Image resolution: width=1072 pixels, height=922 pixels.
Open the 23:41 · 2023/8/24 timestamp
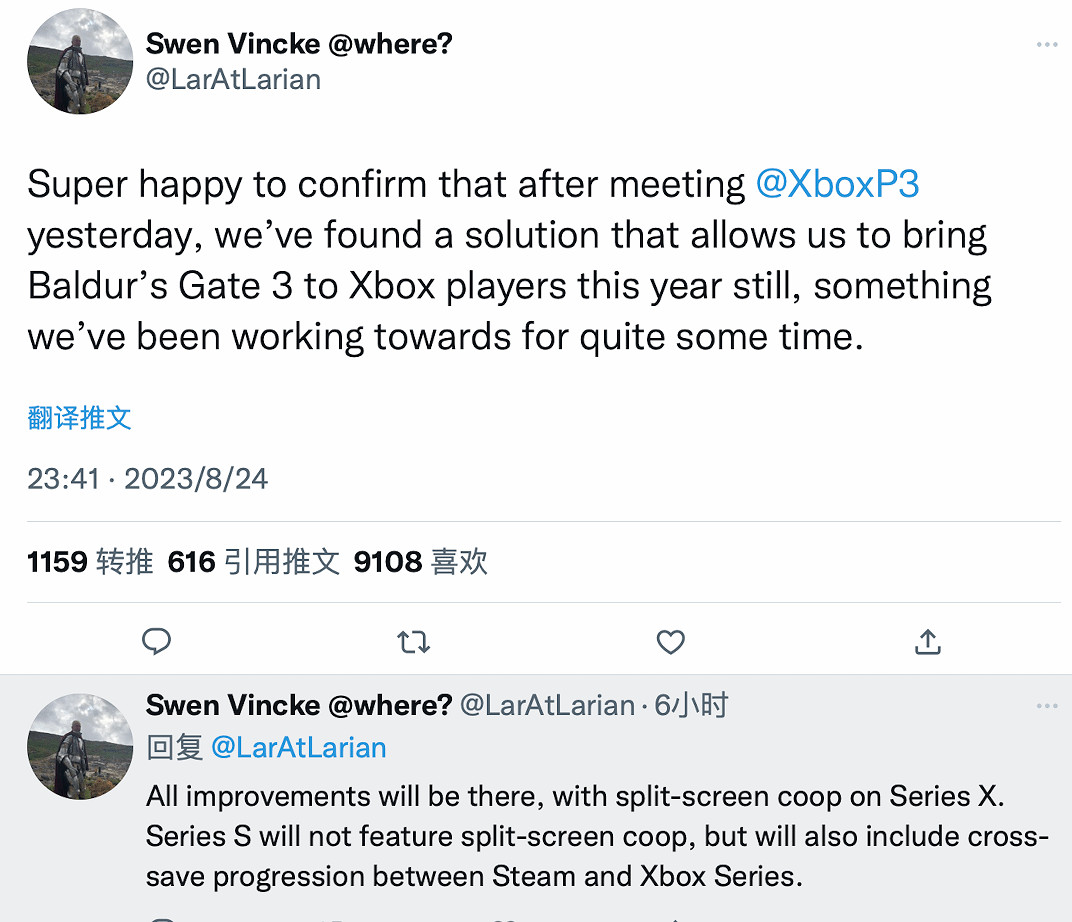pyautogui.click(x=148, y=479)
